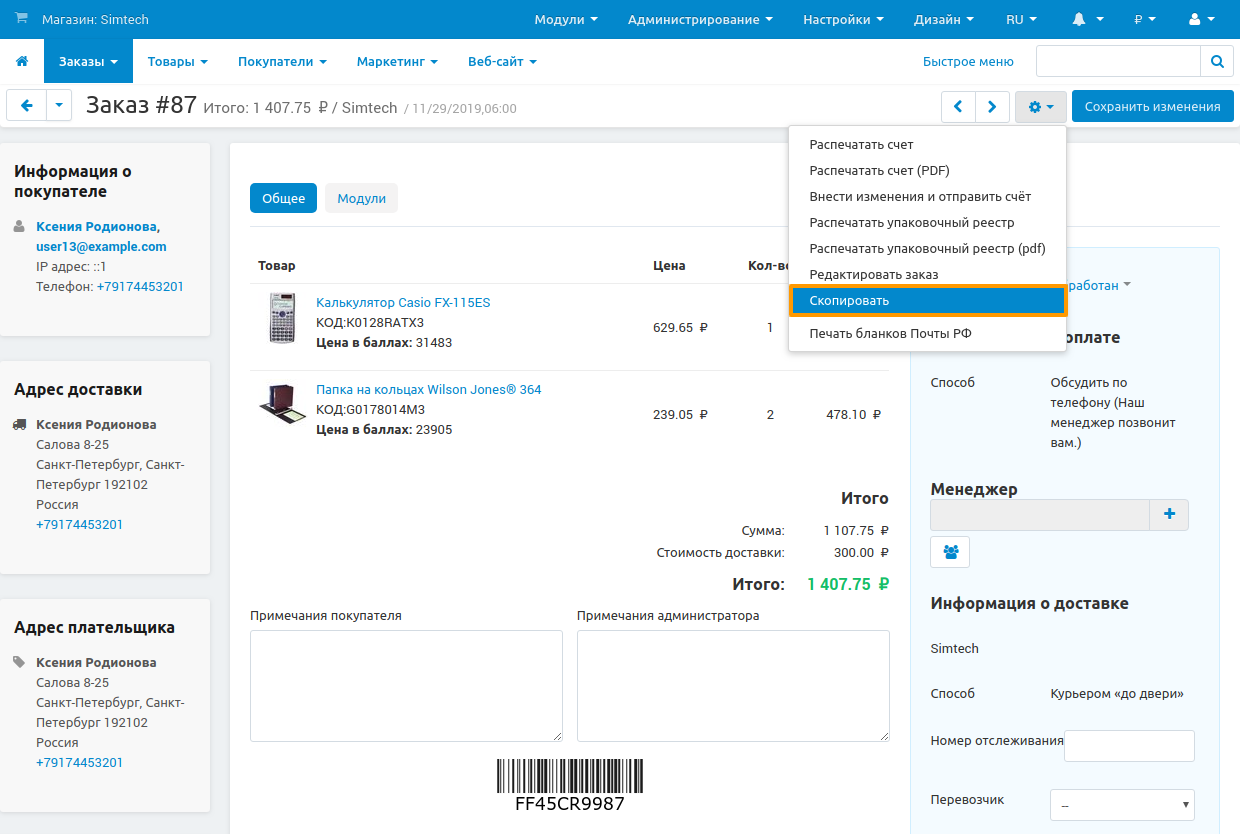1240x834 pixels.
Task: Open the notifications bell menu
Action: pos(1087,19)
